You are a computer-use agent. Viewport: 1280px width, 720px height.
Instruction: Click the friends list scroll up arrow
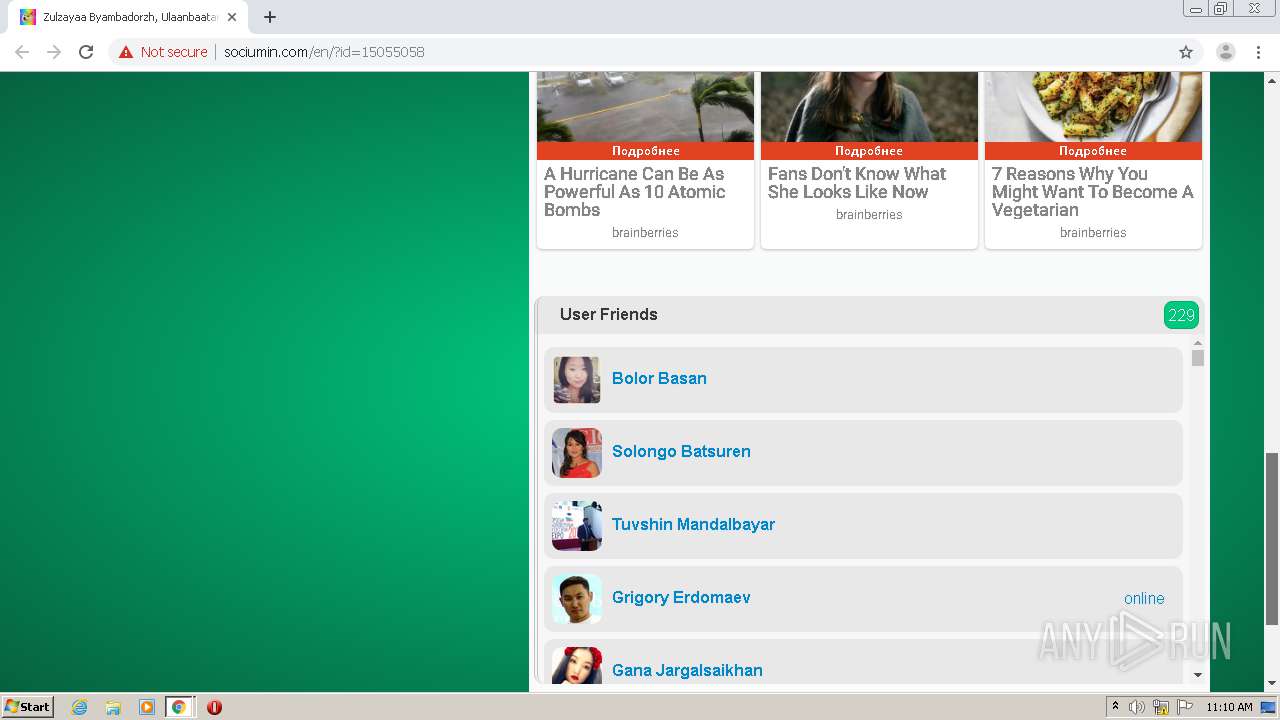[x=1198, y=343]
